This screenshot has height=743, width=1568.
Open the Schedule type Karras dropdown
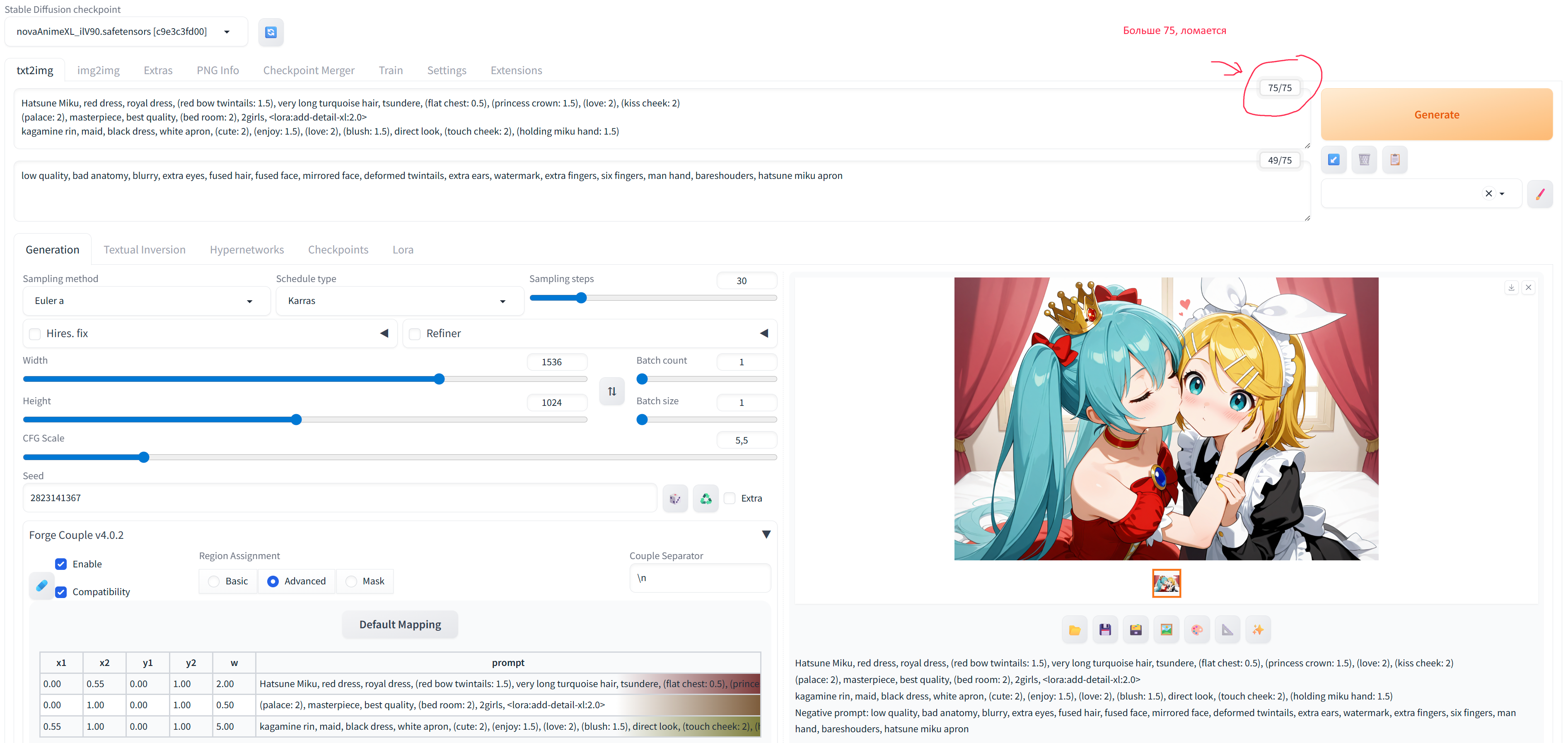[399, 301]
